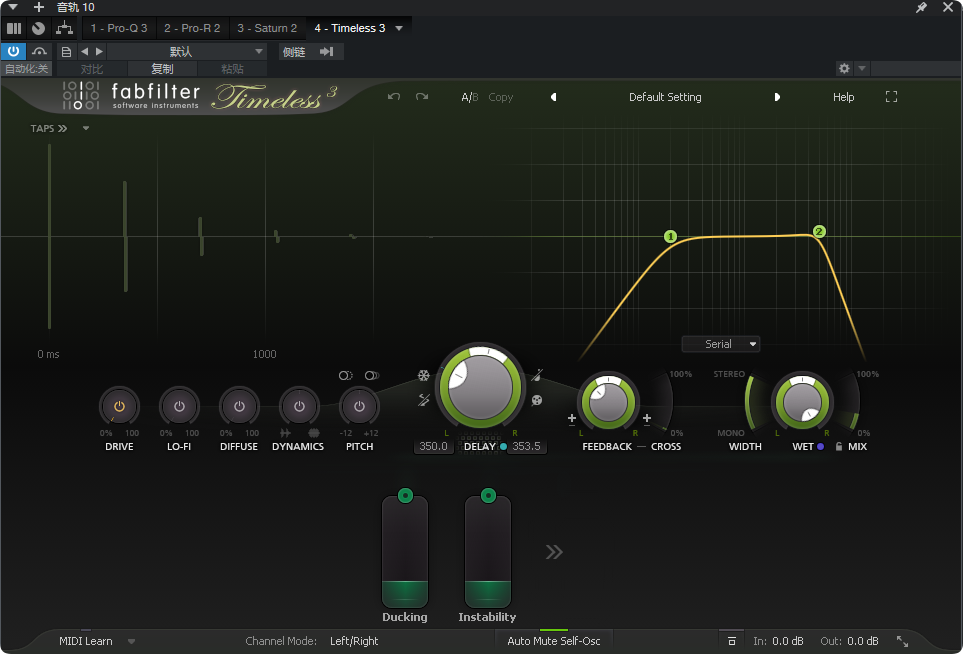This screenshot has width=963, height=654.
Task: Enable the Drive effect power button
Action: pyautogui.click(x=119, y=407)
